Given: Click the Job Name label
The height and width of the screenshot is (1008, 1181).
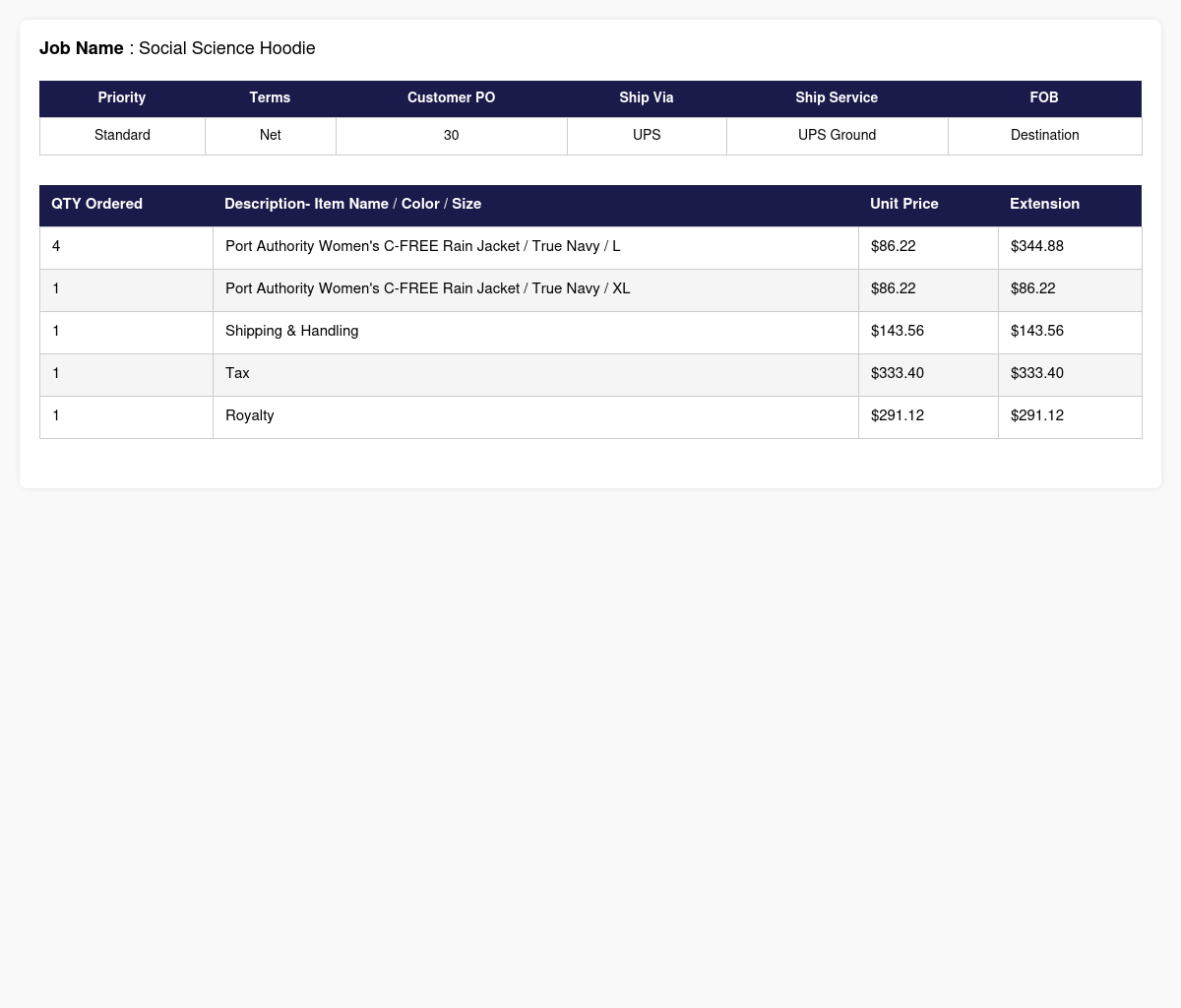Looking at the screenshot, I should pyautogui.click(x=82, y=48).
